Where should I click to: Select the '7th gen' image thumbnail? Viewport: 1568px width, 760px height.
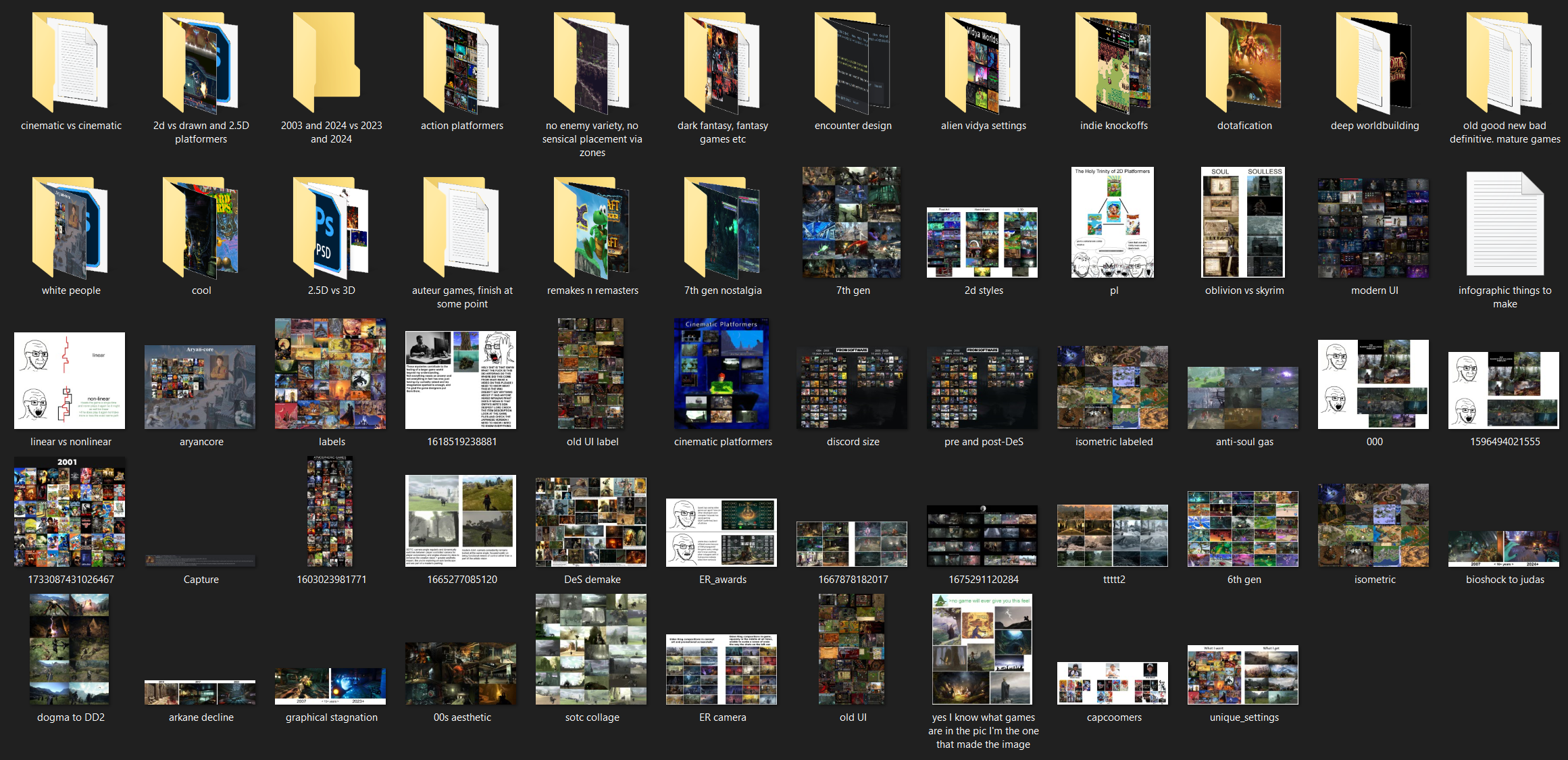pyautogui.click(x=851, y=222)
